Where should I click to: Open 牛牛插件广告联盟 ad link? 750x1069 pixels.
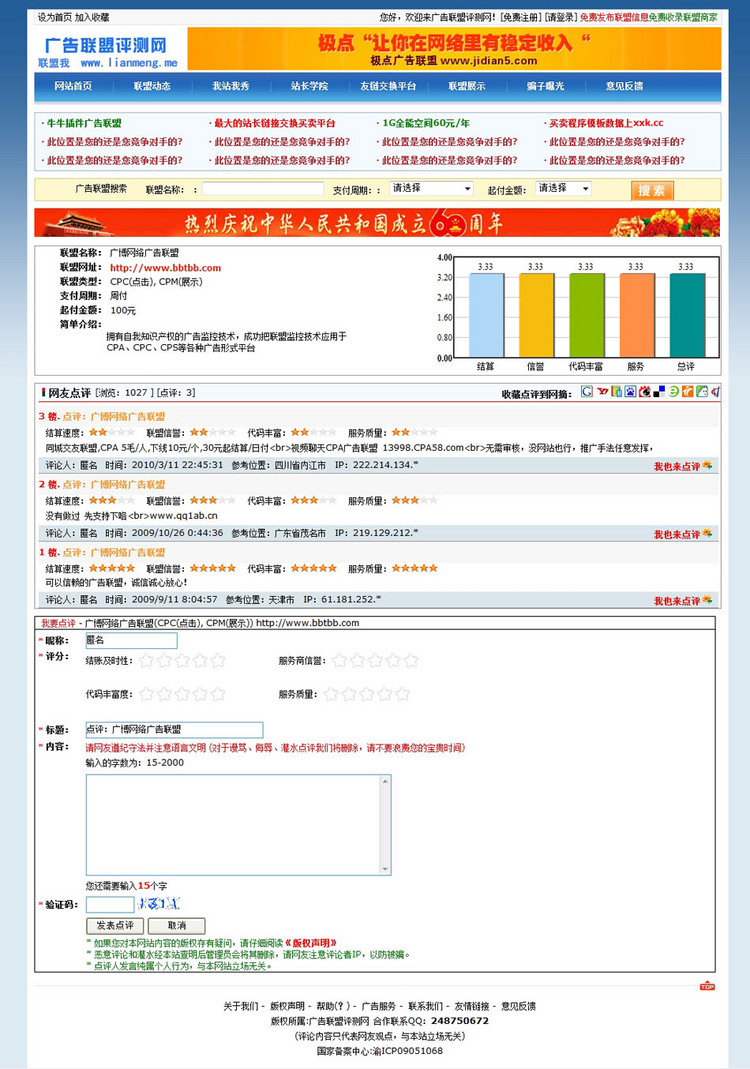coord(84,123)
